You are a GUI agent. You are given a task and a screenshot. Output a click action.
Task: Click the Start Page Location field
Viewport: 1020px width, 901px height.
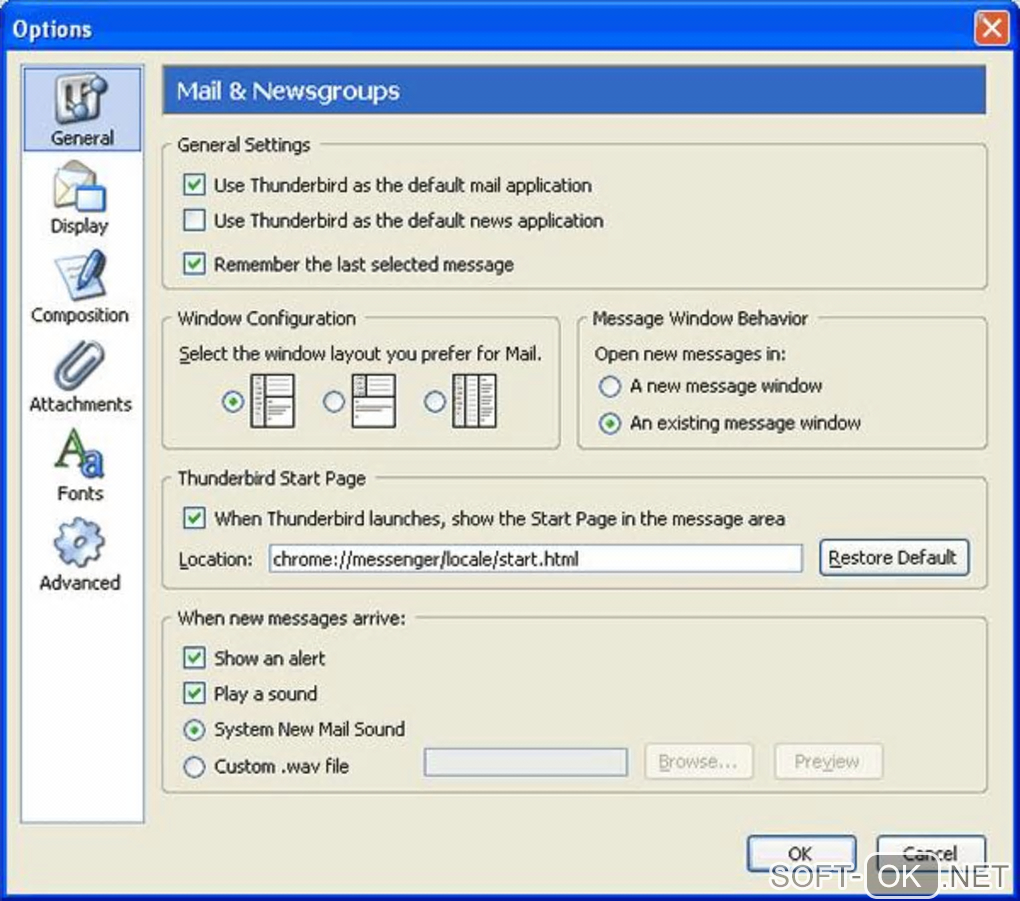[x=535, y=559]
